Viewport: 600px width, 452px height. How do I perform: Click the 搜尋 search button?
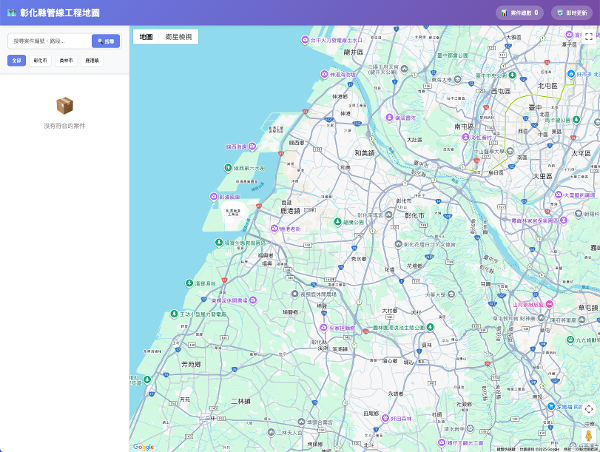[105, 41]
